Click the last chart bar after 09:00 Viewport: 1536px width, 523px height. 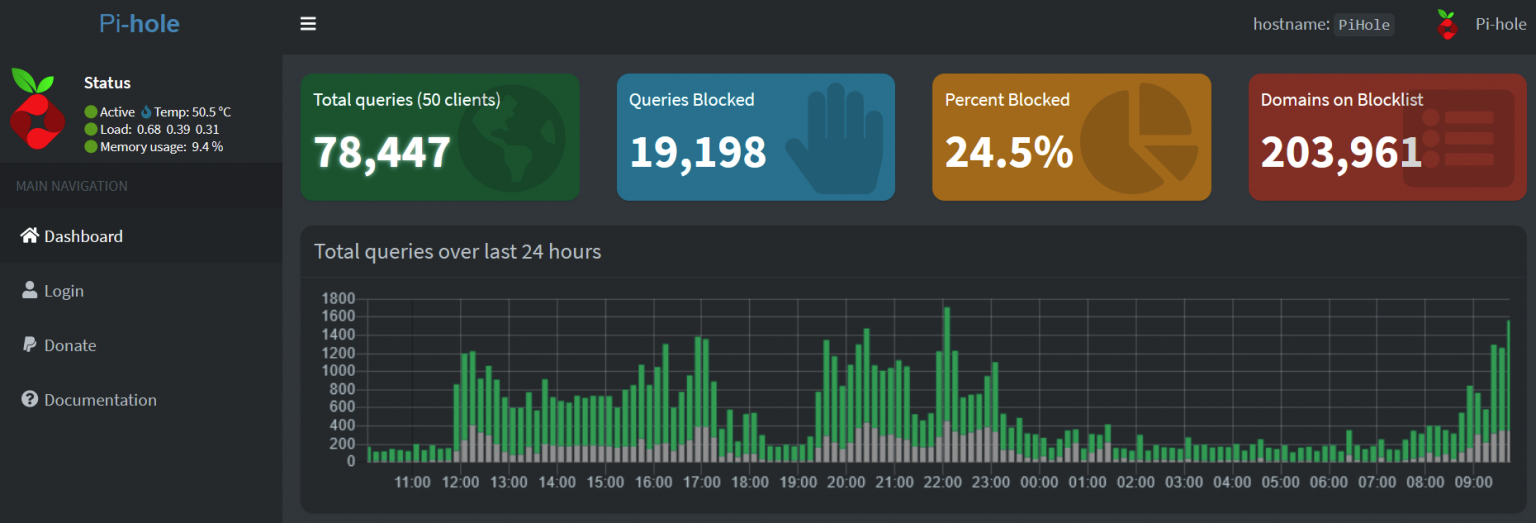click(x=1507, y=391)
